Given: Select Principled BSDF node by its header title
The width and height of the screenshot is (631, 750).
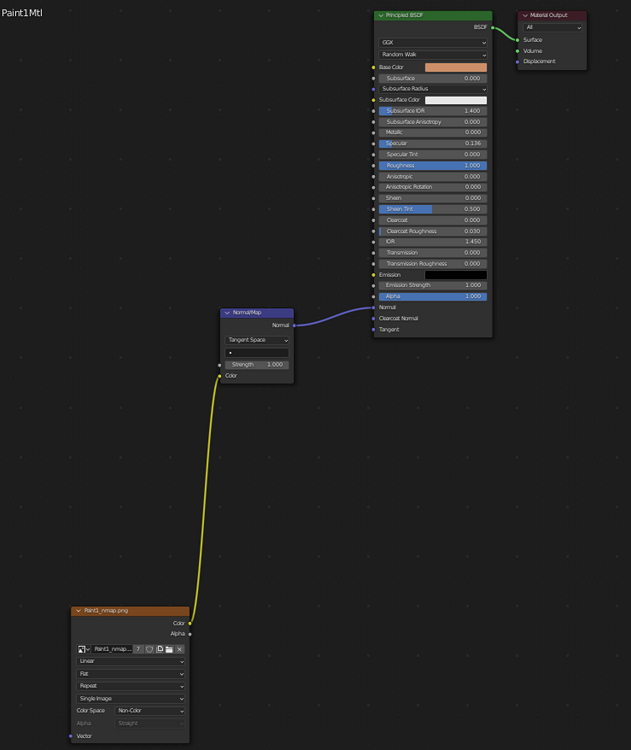Looking at the screenshot, I should (404, 15).
